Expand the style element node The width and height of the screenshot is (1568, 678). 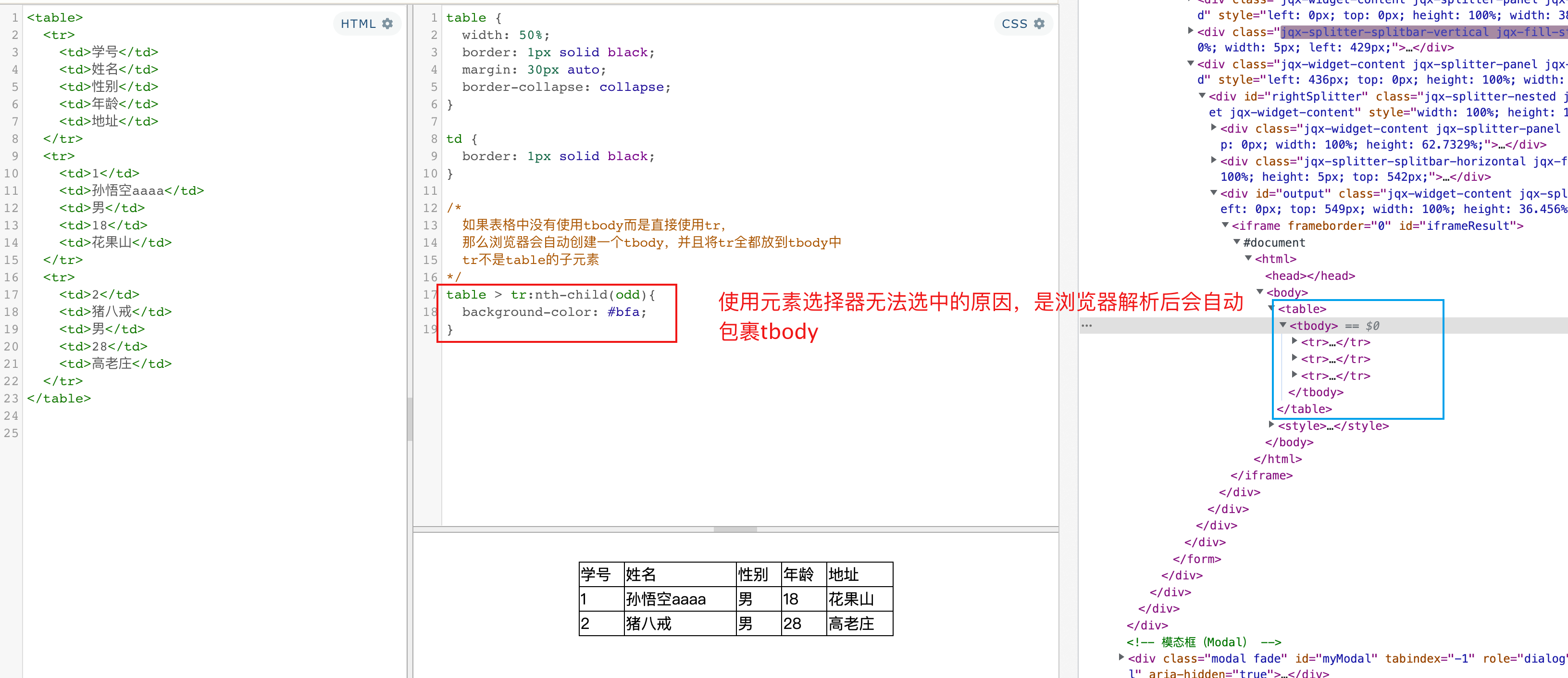click(x=1271, y=425)
